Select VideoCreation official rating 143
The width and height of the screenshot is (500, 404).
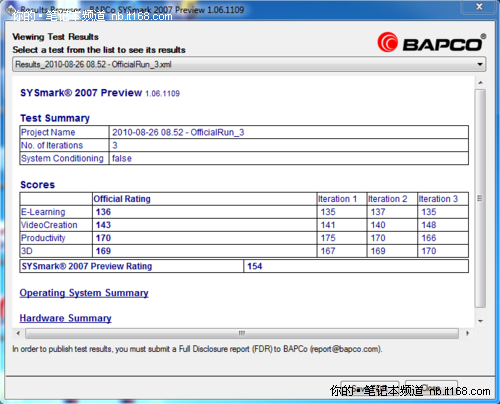click(103, 225)
